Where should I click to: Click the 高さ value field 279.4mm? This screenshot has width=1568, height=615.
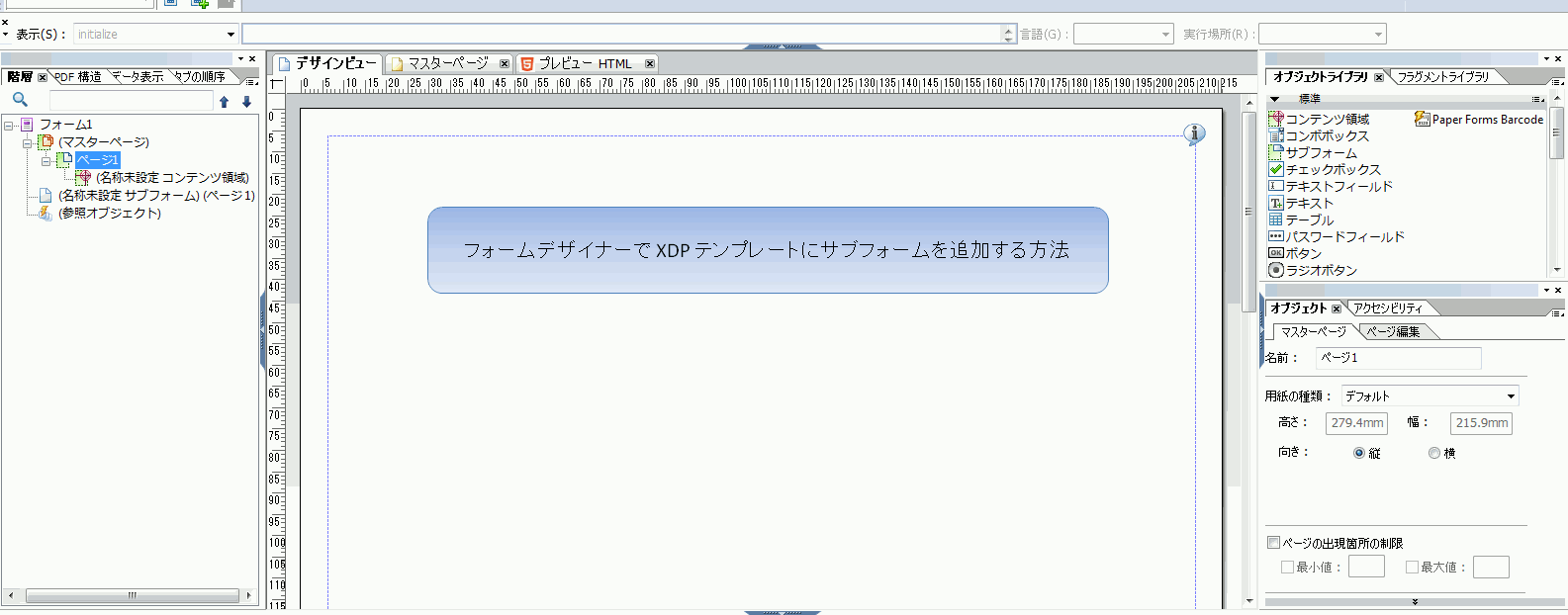[1356, 423]
